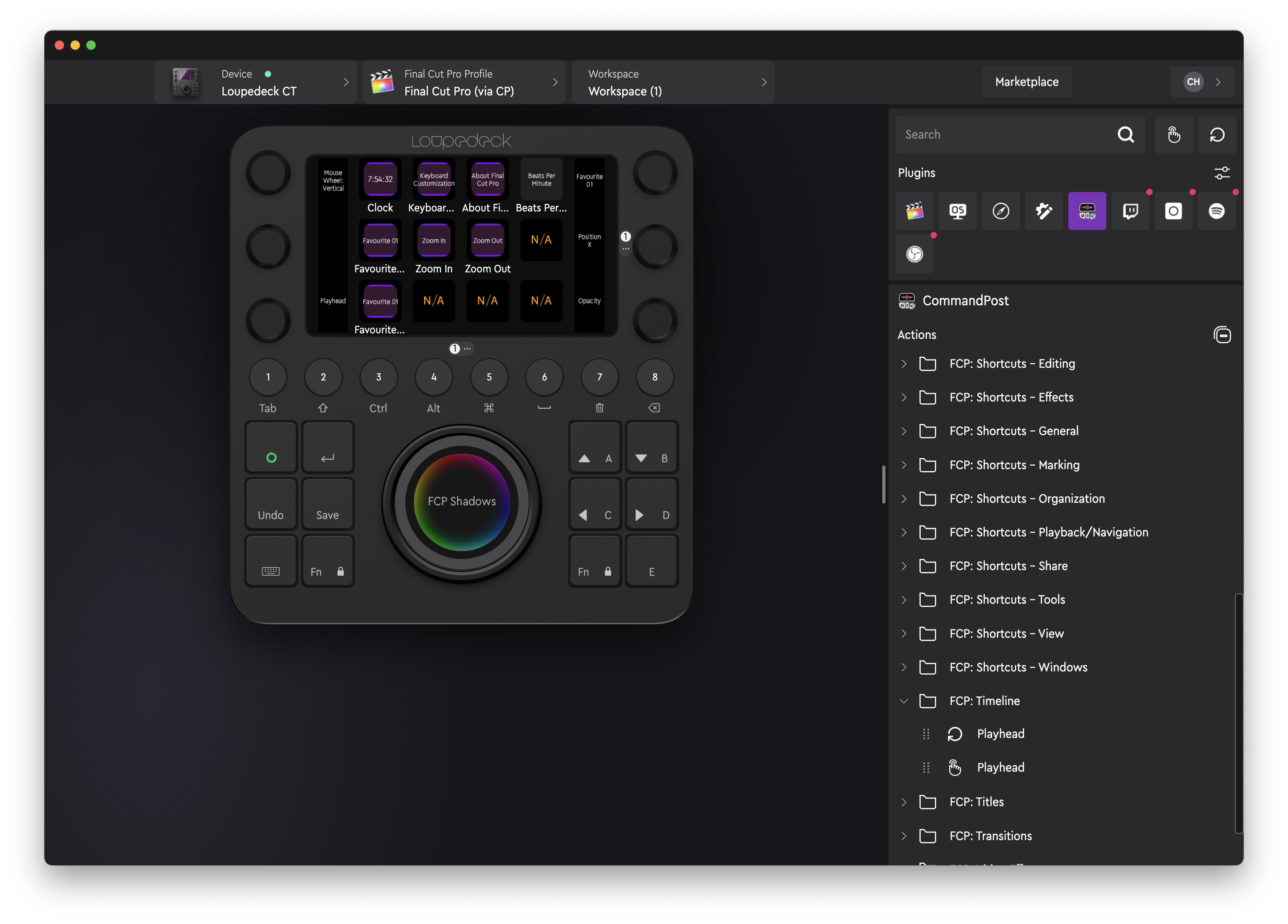Click the search magnifier icon
This screenshot has width=1288, height=924.
coord(1125,135)
